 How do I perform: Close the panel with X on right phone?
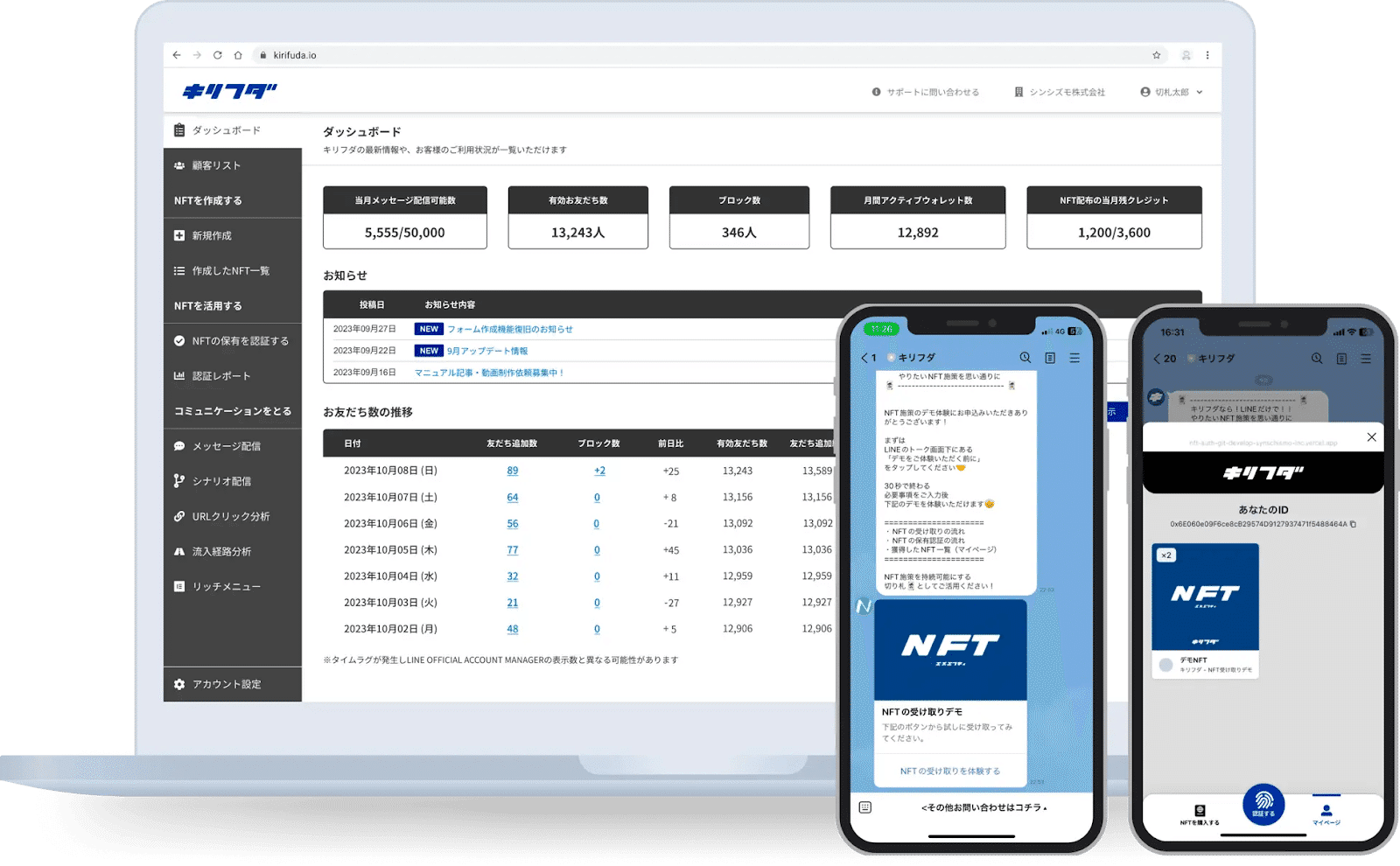(1371, 437)
